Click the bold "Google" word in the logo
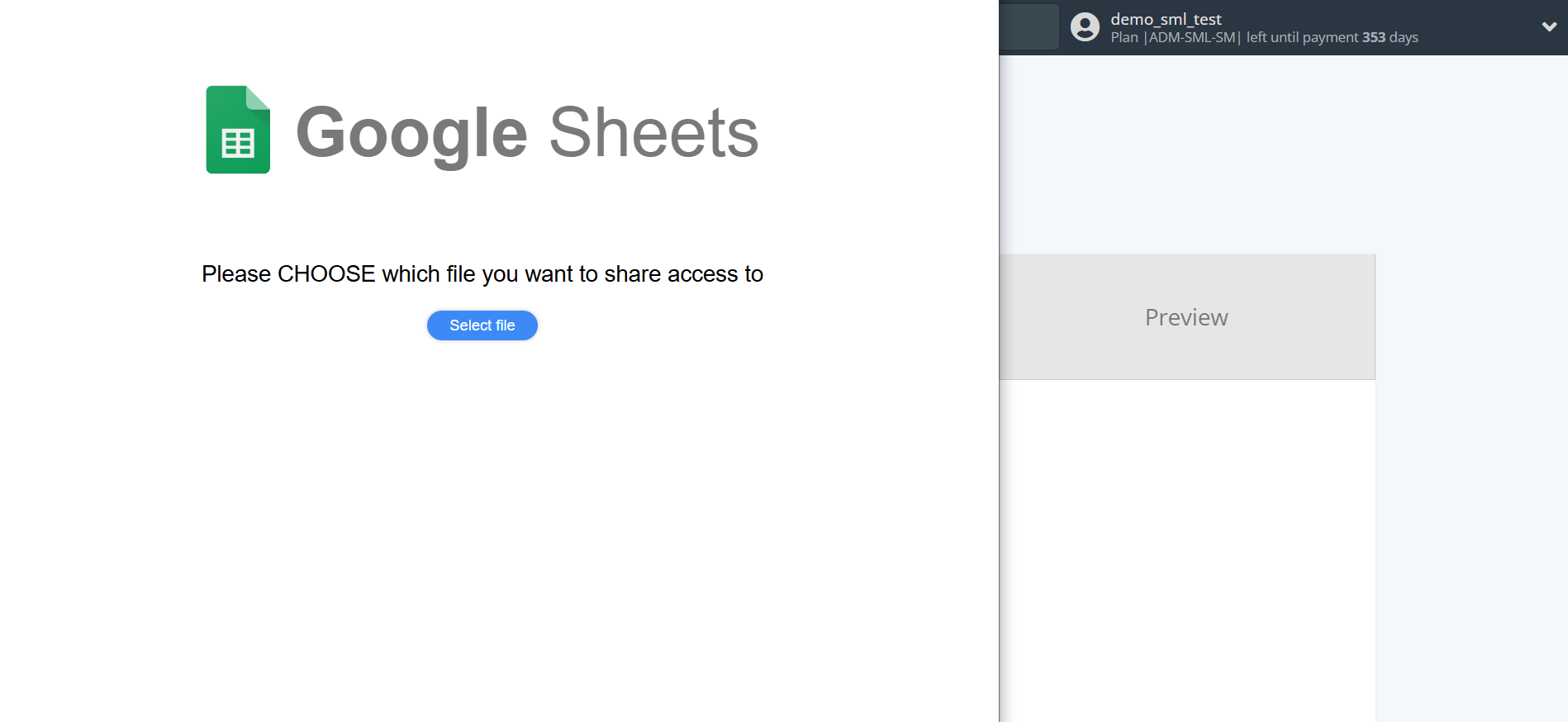Image resolution: width=1568 pixels, height=722 pixels. click(411, 133)
